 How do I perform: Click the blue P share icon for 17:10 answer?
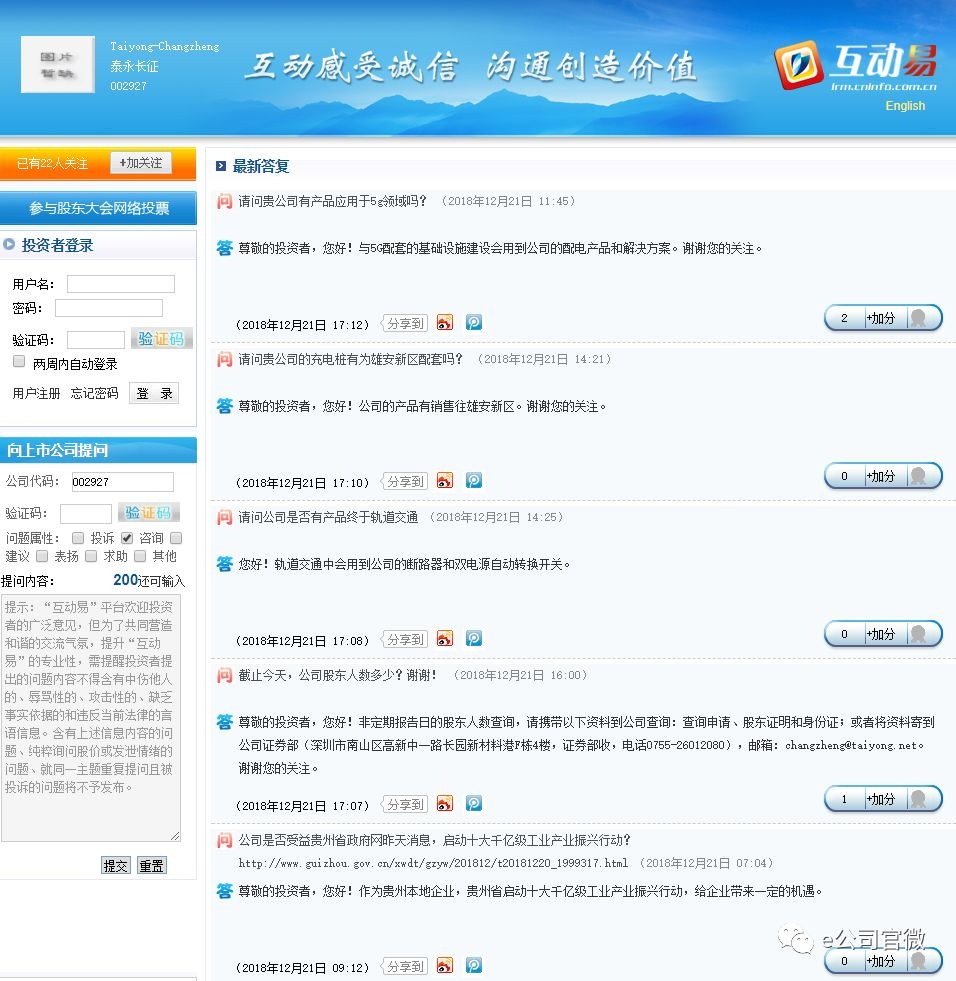(x=474, y=480)
